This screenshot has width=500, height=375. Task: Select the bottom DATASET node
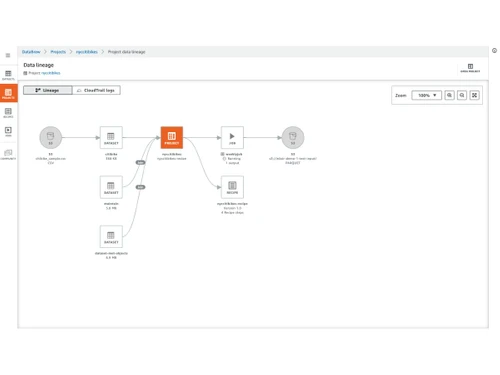pos(111,237)
